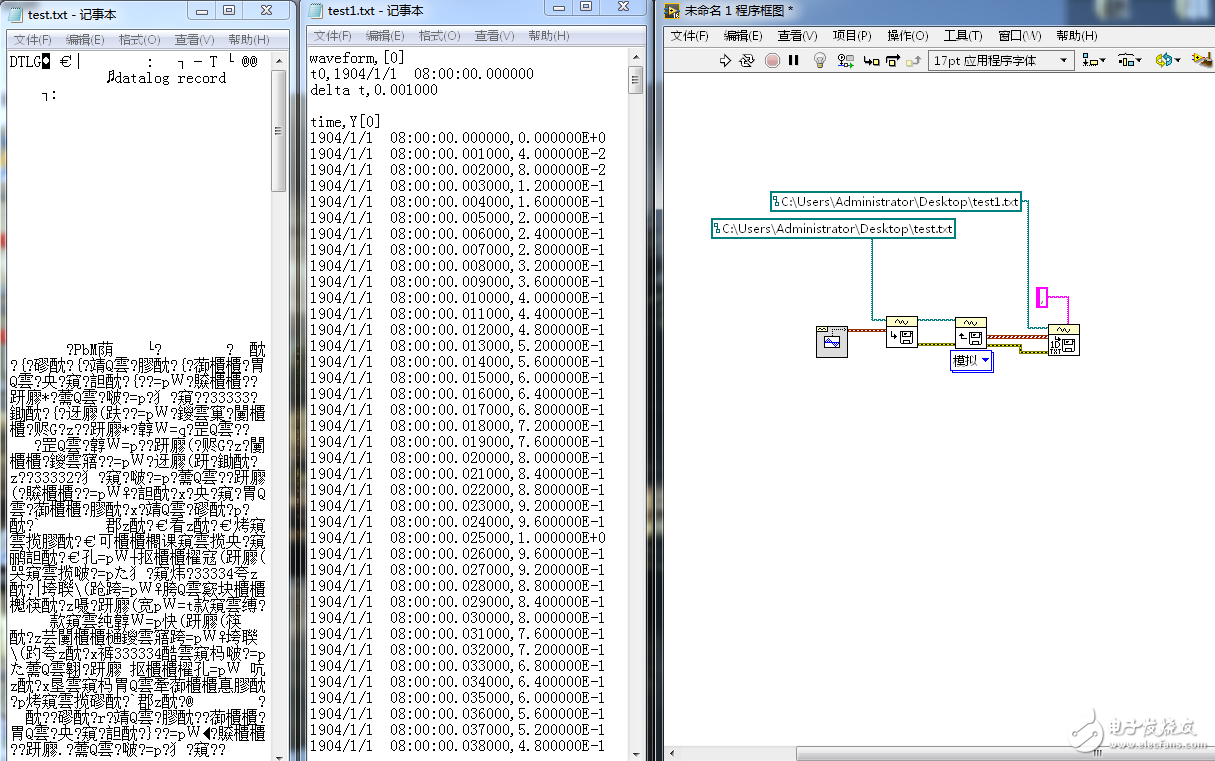Click test1.txt Notepad vertical scrollbar thumb
This screenshot has width=1215, height=761.
coord(635,80)
